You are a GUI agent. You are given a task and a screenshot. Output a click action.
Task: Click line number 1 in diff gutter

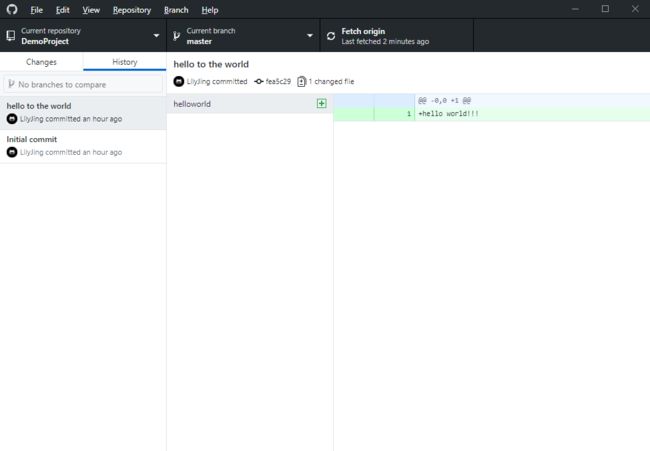pos(409,114)
